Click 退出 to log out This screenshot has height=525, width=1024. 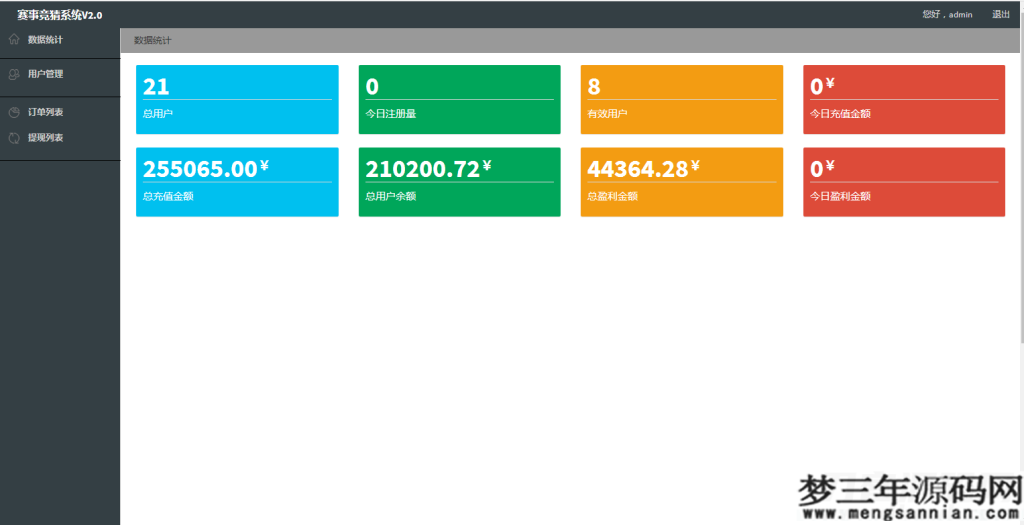click(1000, 15)
